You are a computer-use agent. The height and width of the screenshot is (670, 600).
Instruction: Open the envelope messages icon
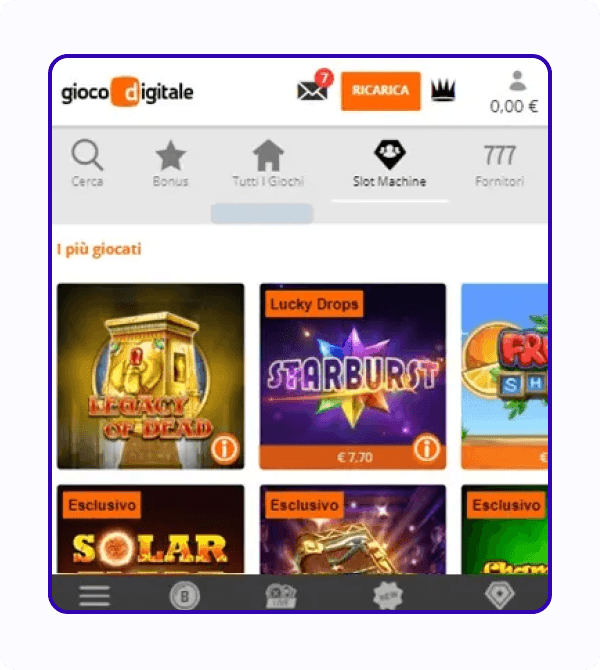[312, 91]
